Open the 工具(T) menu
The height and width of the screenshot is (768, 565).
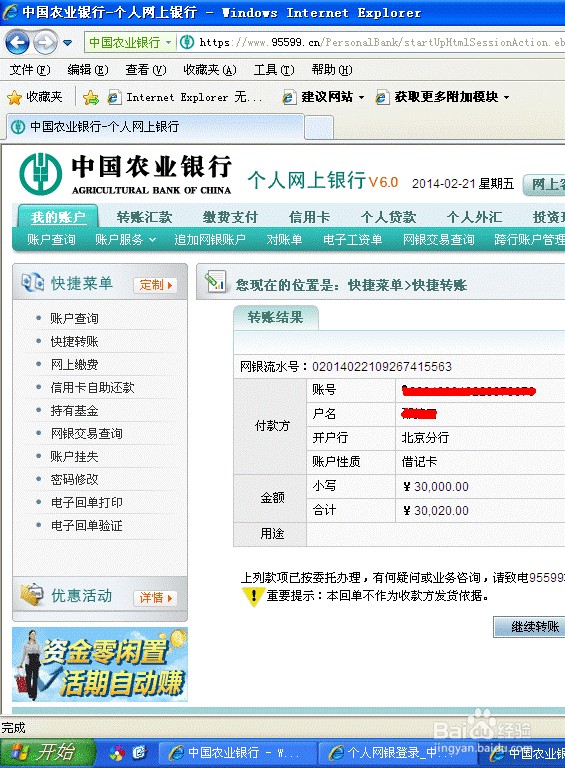pos(274,70)
